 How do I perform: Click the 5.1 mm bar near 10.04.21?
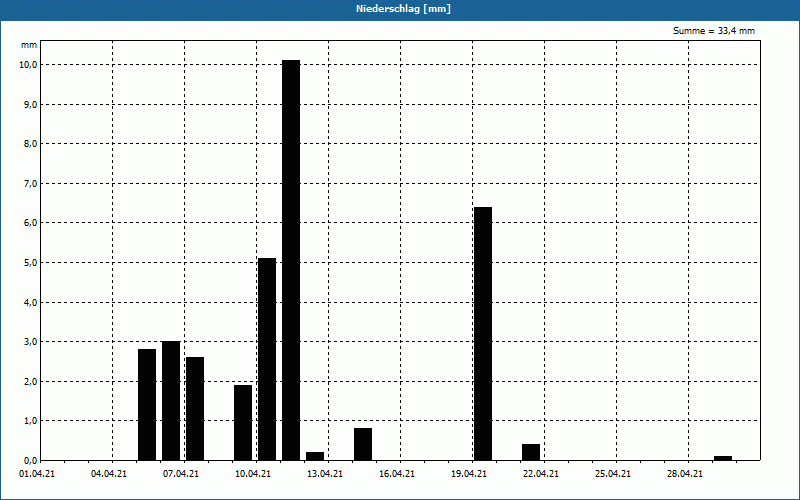267,359
